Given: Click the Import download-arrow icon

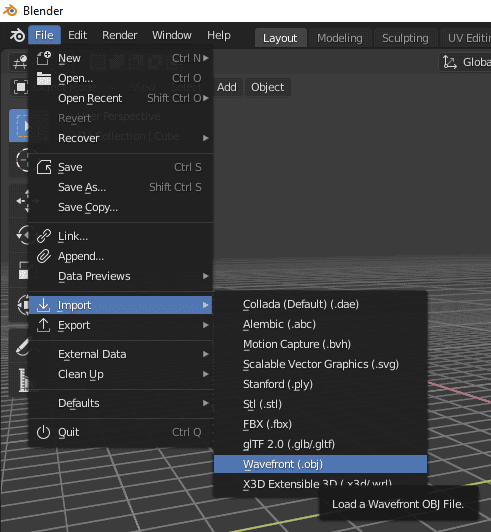Looking at the screenshot, I should 43,305.
